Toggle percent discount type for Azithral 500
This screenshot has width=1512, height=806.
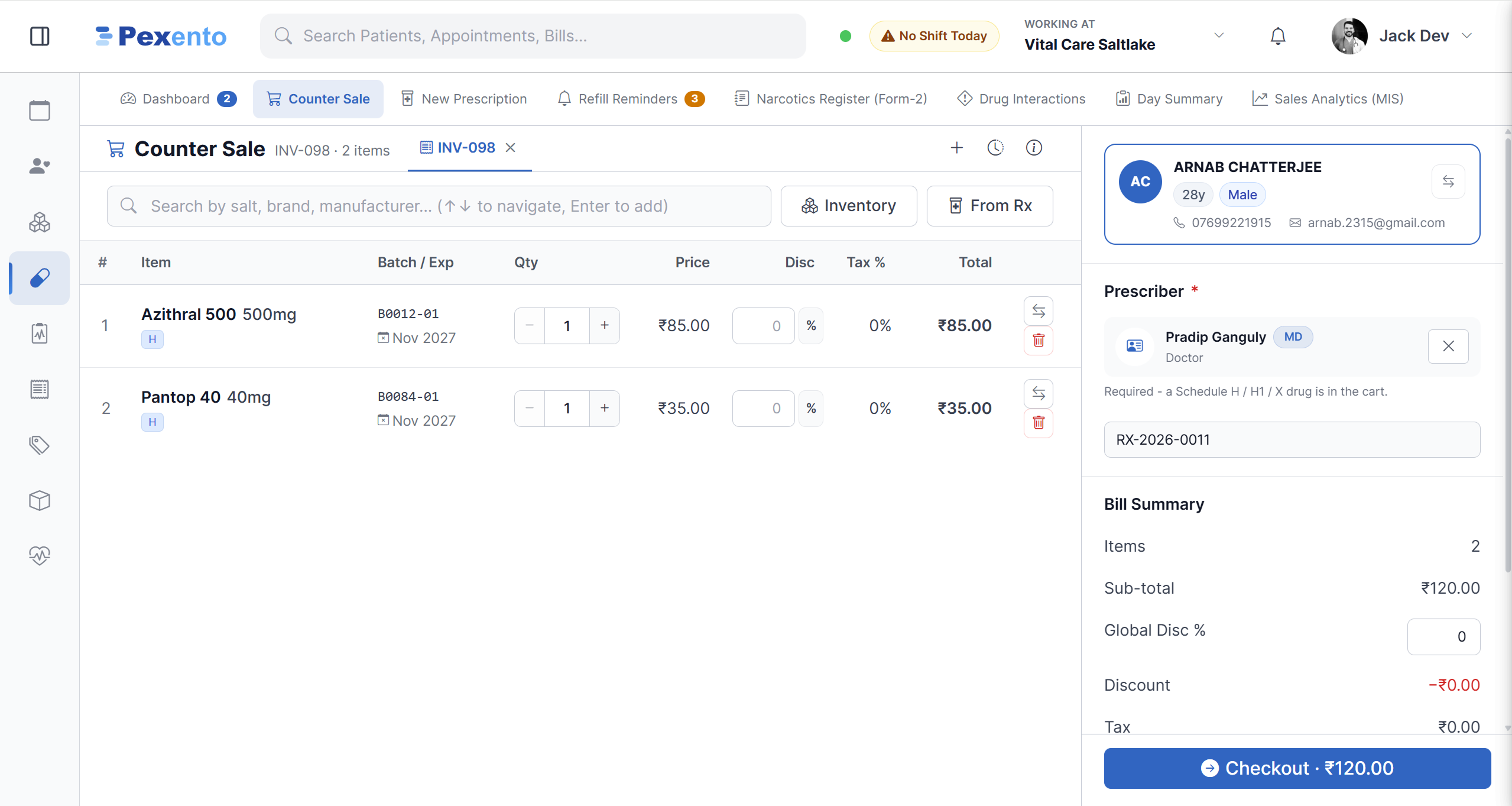pyautogui.click(x=811, y=326)
